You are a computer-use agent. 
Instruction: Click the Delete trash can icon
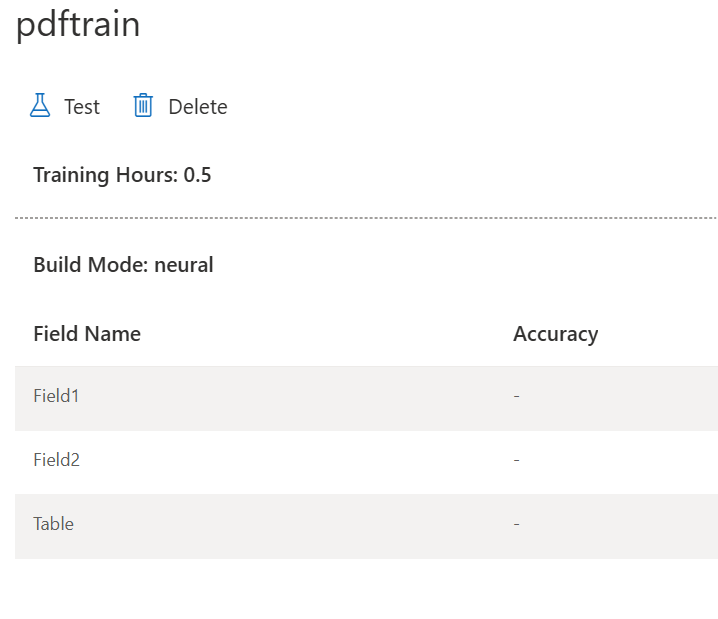(x=143, y=105)
